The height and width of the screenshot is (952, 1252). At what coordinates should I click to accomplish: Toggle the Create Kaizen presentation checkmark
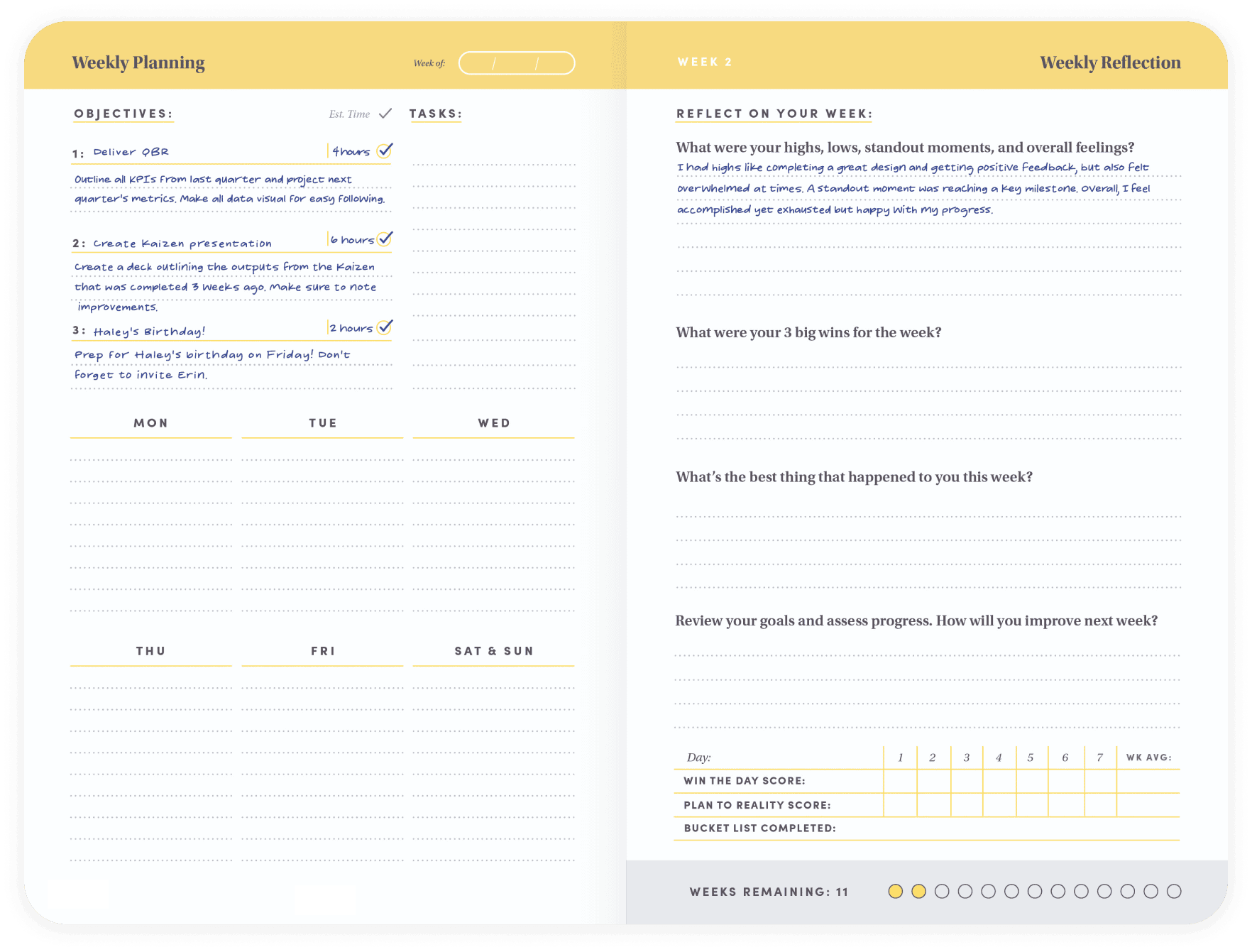tap(385, 239)
